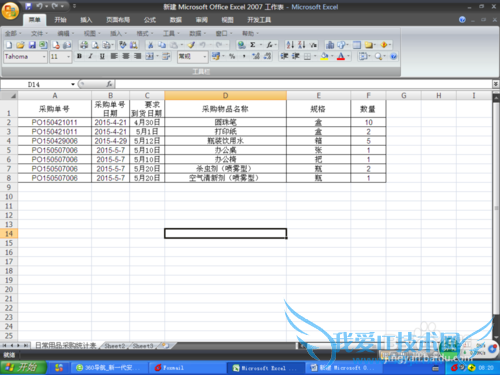Click the Quick Access save icon
The width and height of the screenshot is (500, 375).
pos(29,6)
